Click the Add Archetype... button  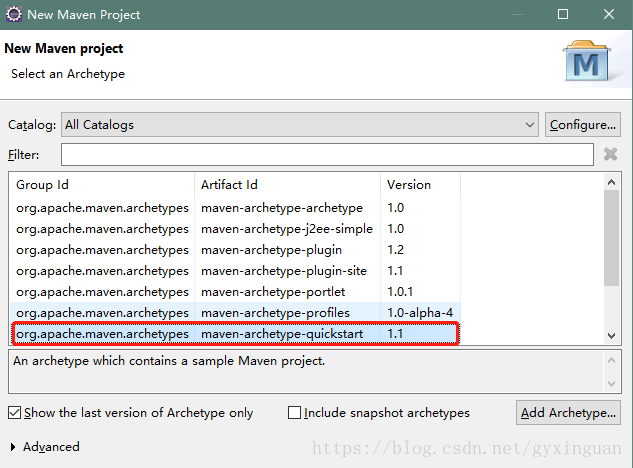[x=568, y=413]
